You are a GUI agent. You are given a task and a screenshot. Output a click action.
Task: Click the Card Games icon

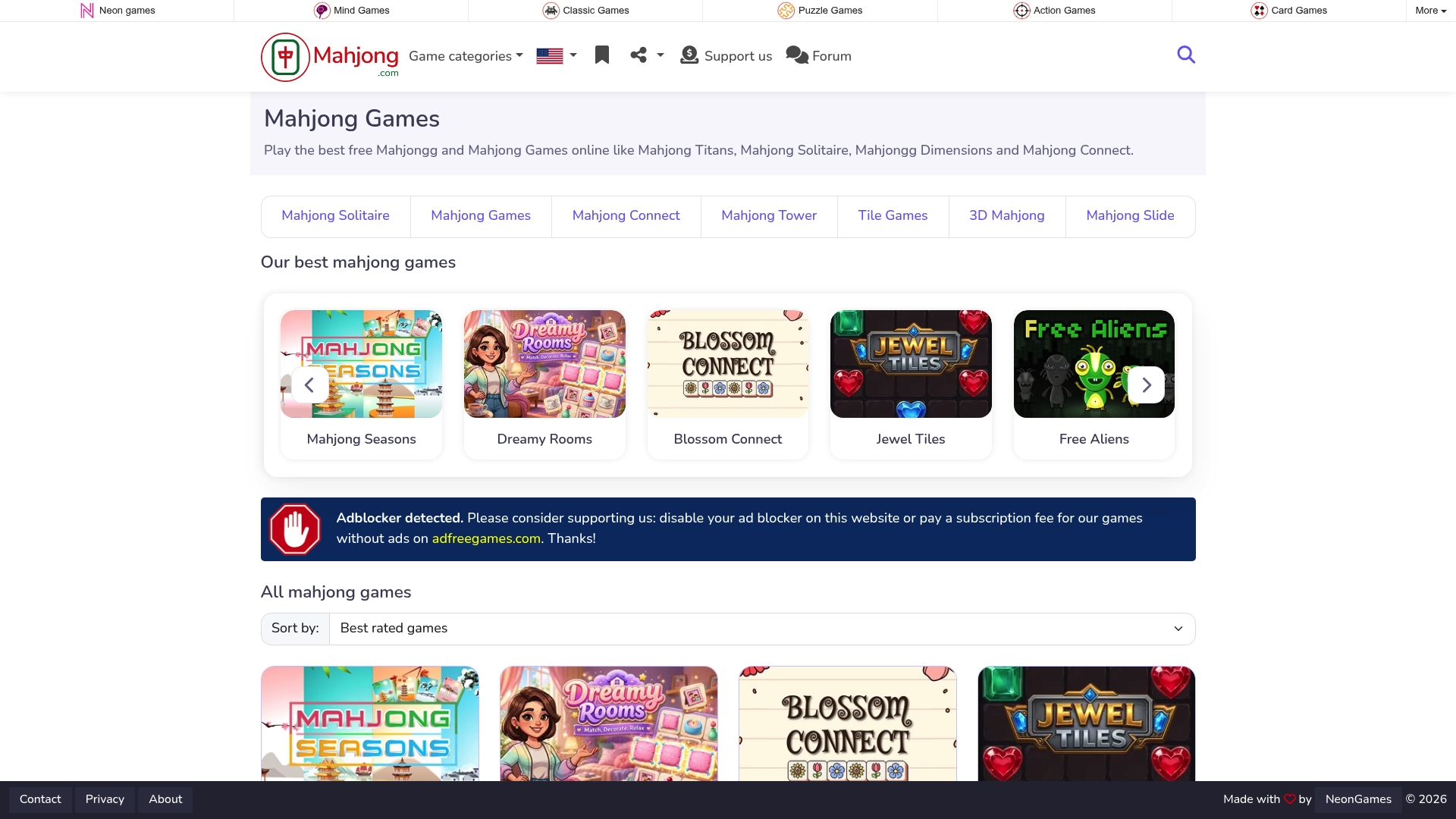[1259, 11]
